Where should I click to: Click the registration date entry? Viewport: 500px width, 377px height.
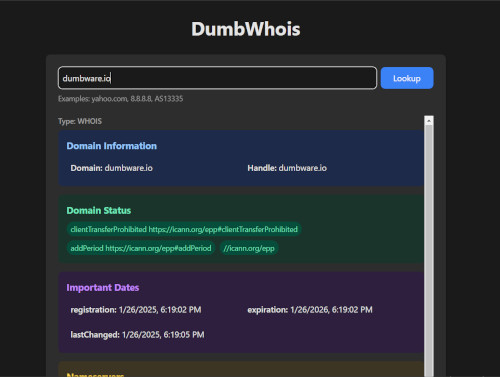(136, 310)
